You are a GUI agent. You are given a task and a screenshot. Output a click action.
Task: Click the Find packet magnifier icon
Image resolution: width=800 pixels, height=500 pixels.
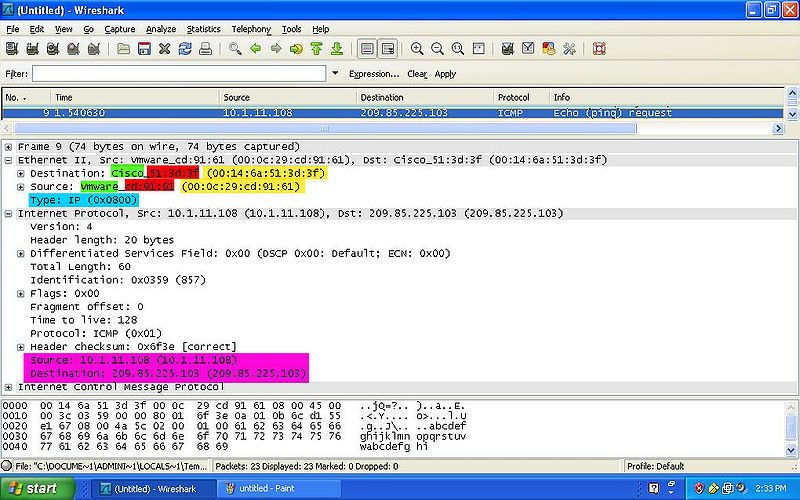[235, 48]
